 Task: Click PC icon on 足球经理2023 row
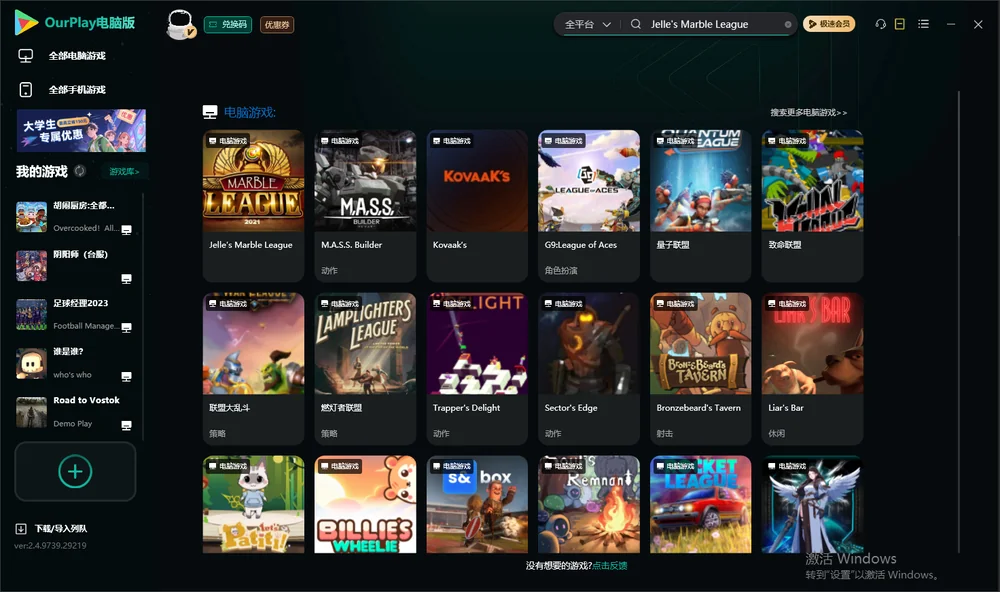point(126,327)
